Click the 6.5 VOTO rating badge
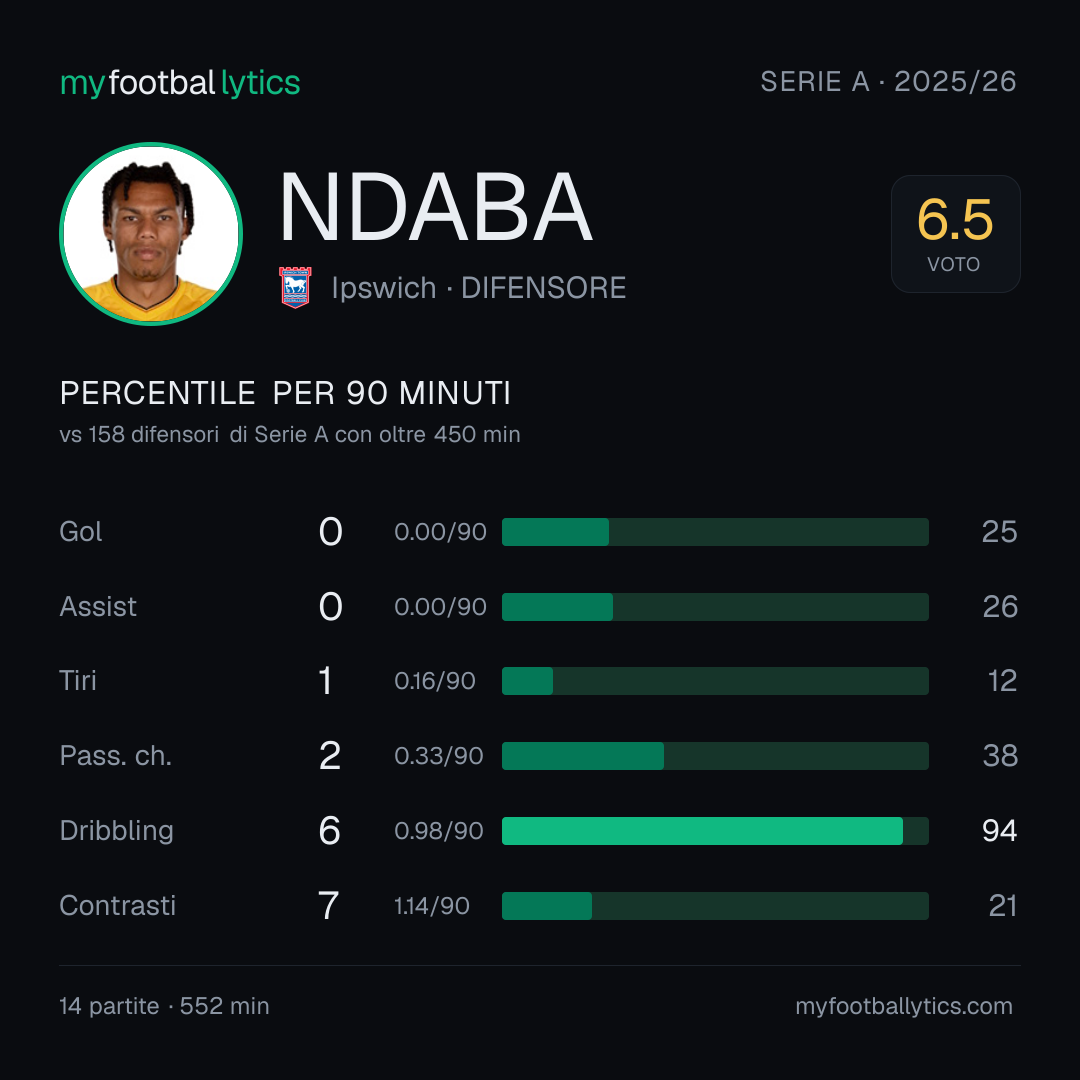This screenshot has height=1080, width=1080. point(955,233)
